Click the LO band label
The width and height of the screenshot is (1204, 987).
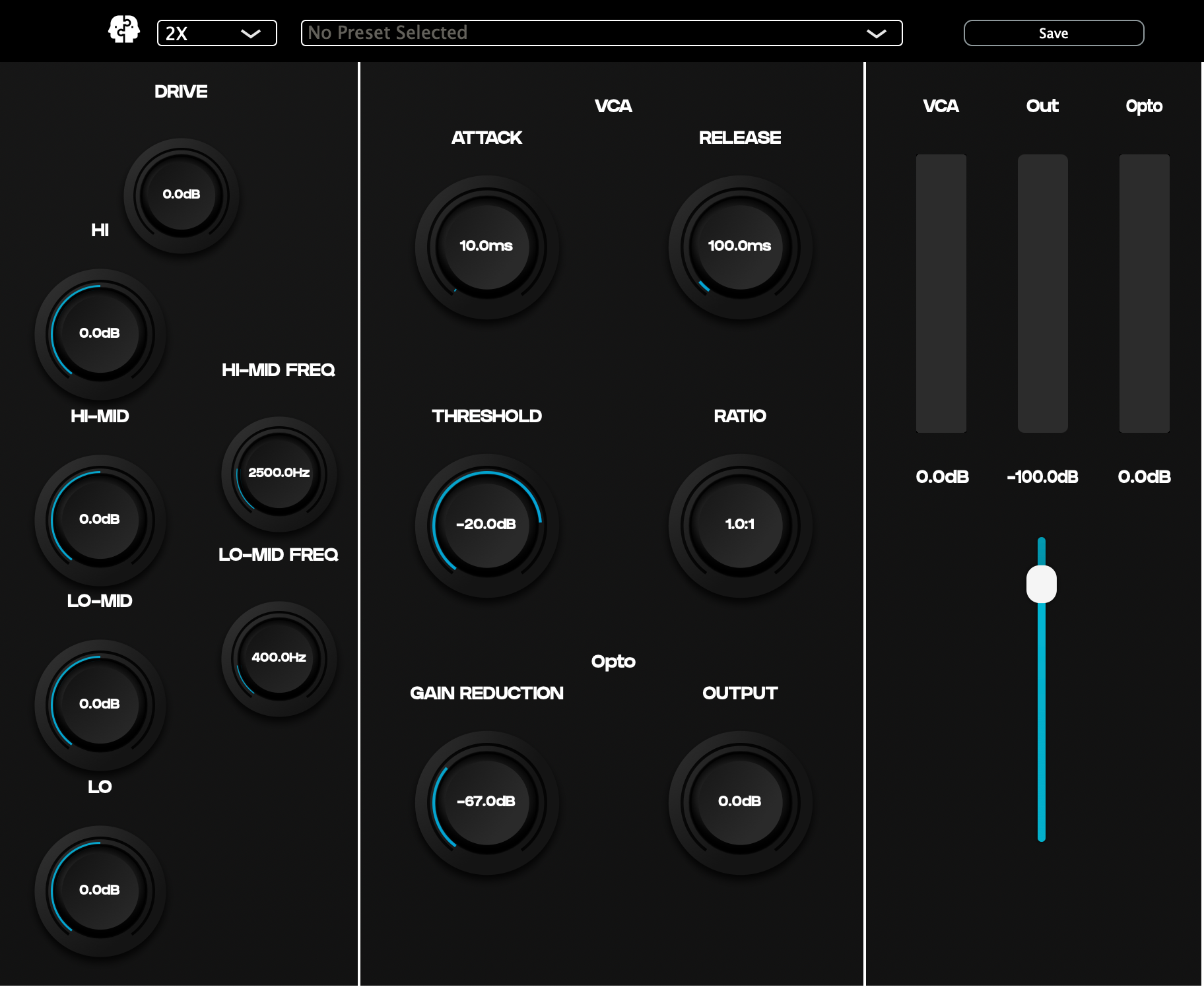tap(100, 787)
